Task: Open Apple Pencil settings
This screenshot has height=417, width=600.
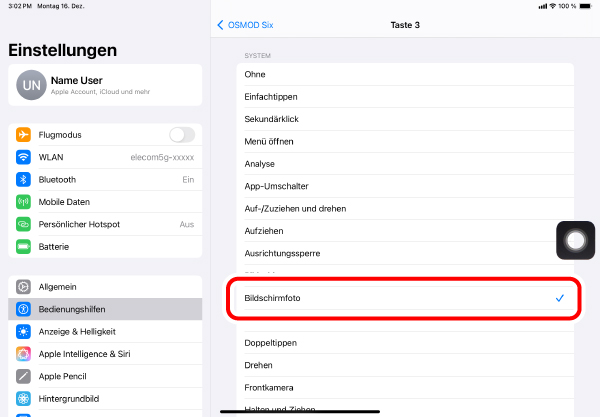Action: [105, 376]
